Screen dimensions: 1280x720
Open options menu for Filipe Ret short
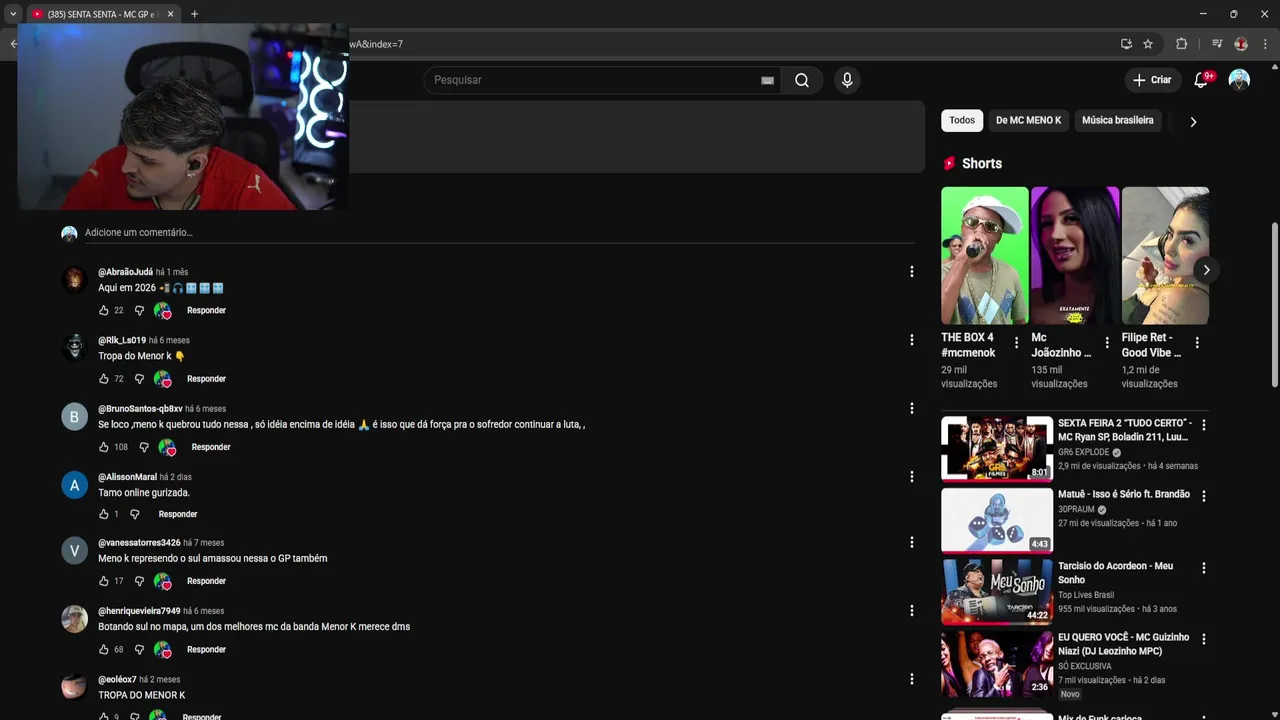[x=1197, y=343]
